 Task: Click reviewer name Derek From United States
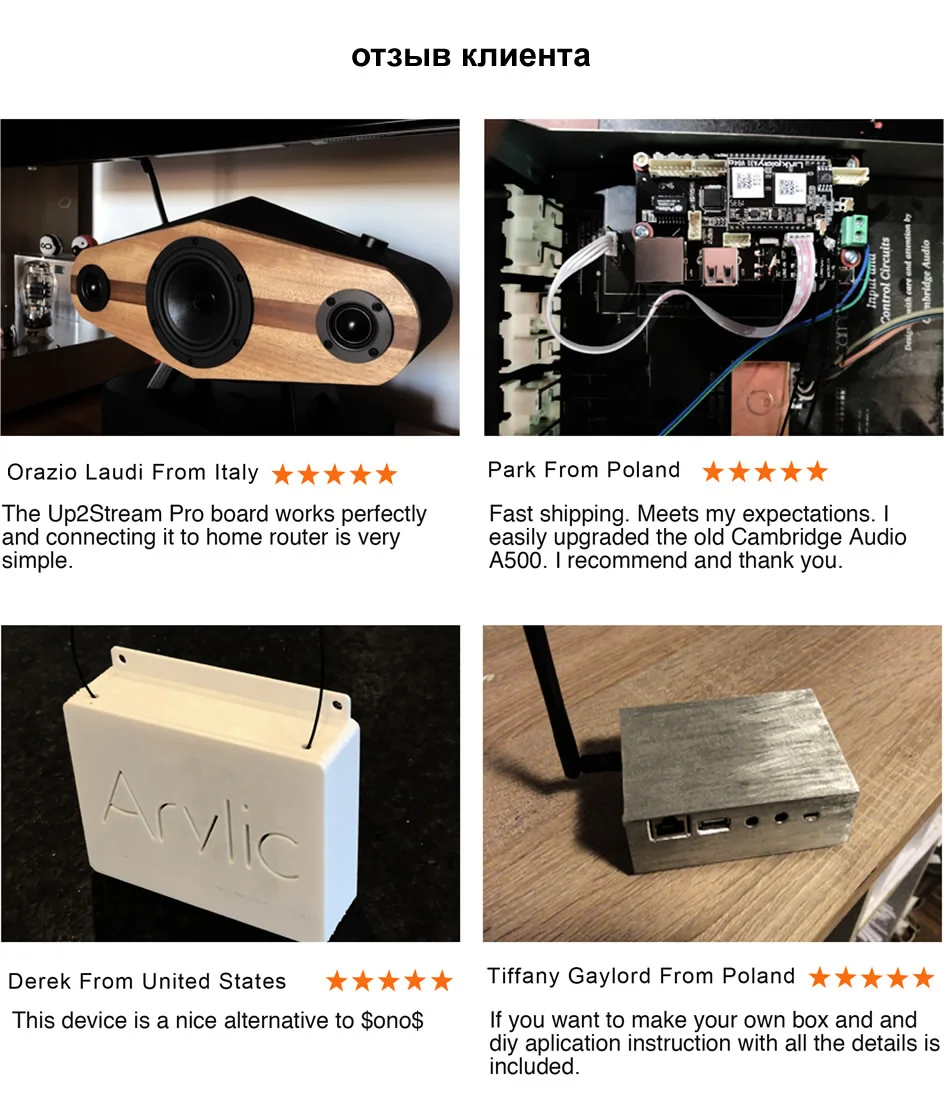(147, 981)
